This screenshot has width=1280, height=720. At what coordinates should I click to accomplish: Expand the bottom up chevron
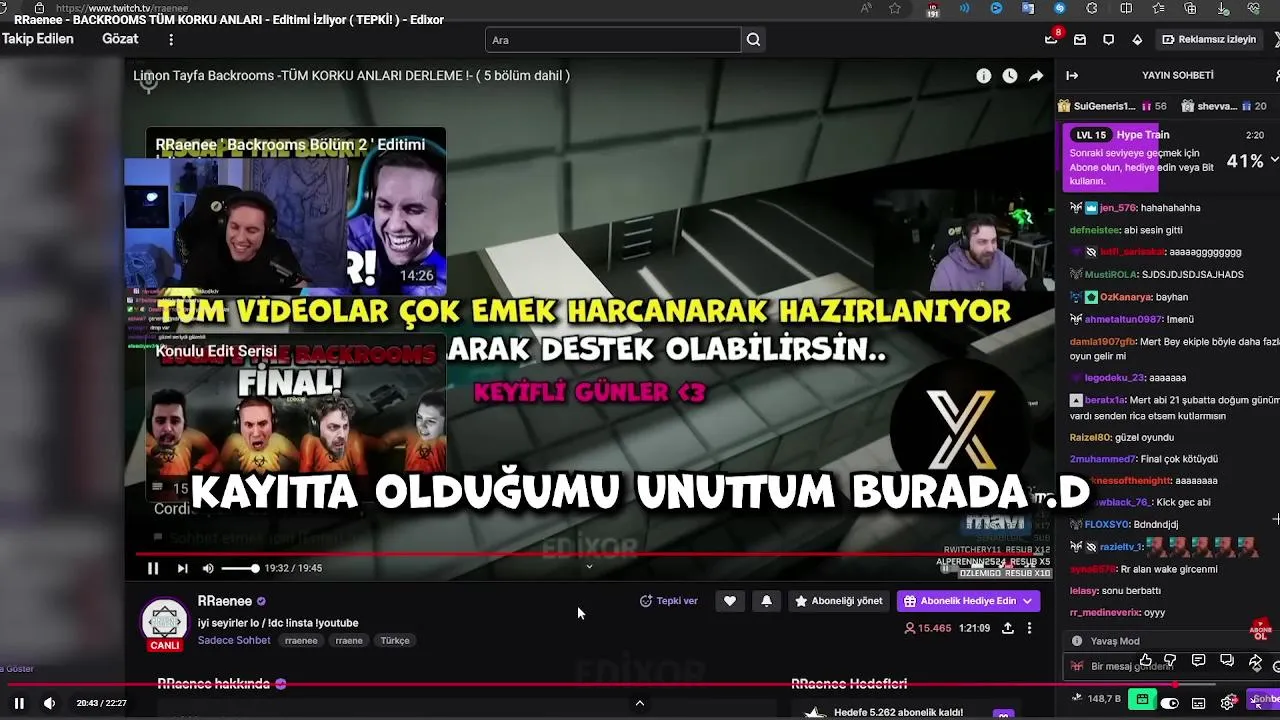coord(640,703)
